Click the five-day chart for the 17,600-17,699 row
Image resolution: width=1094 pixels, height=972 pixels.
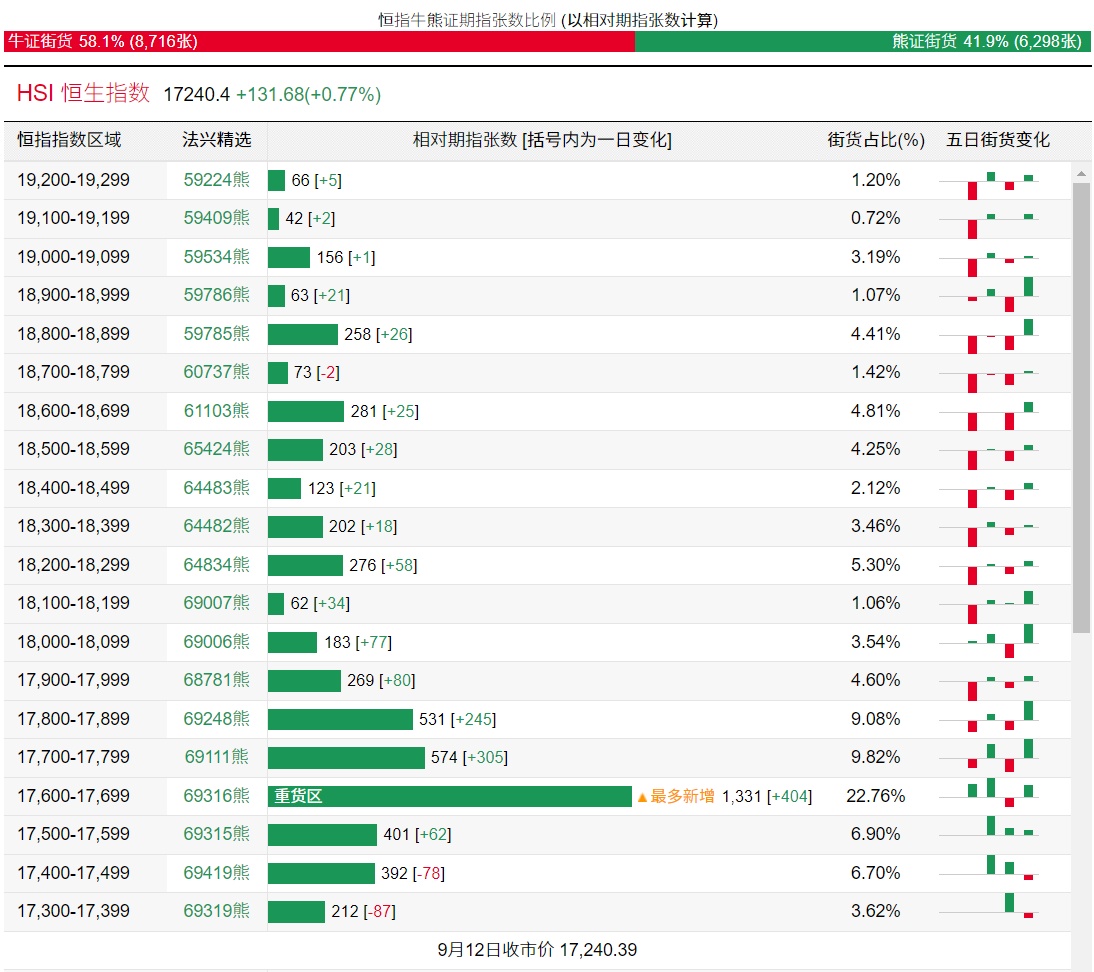click(x=1000, y=796)
